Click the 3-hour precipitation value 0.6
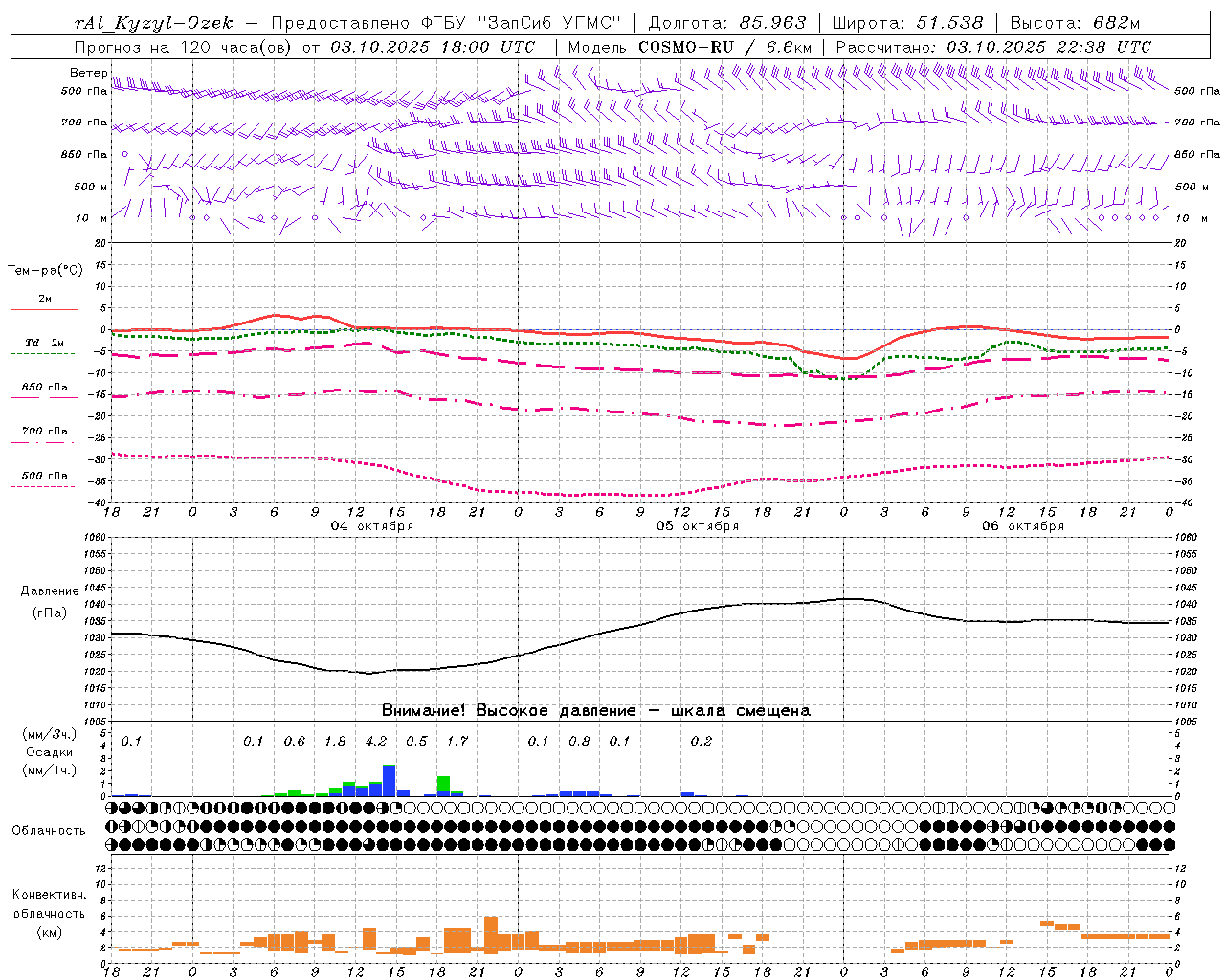 295,741
